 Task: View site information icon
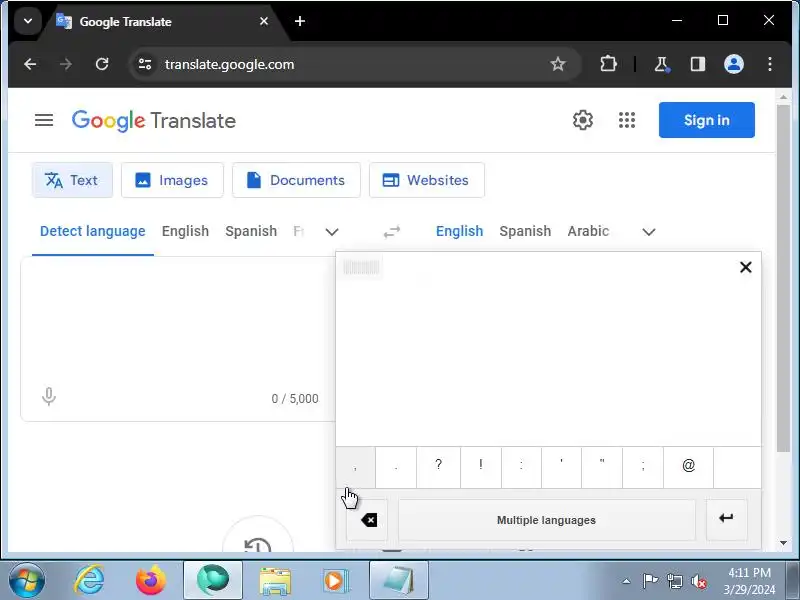tap(145, 64)
